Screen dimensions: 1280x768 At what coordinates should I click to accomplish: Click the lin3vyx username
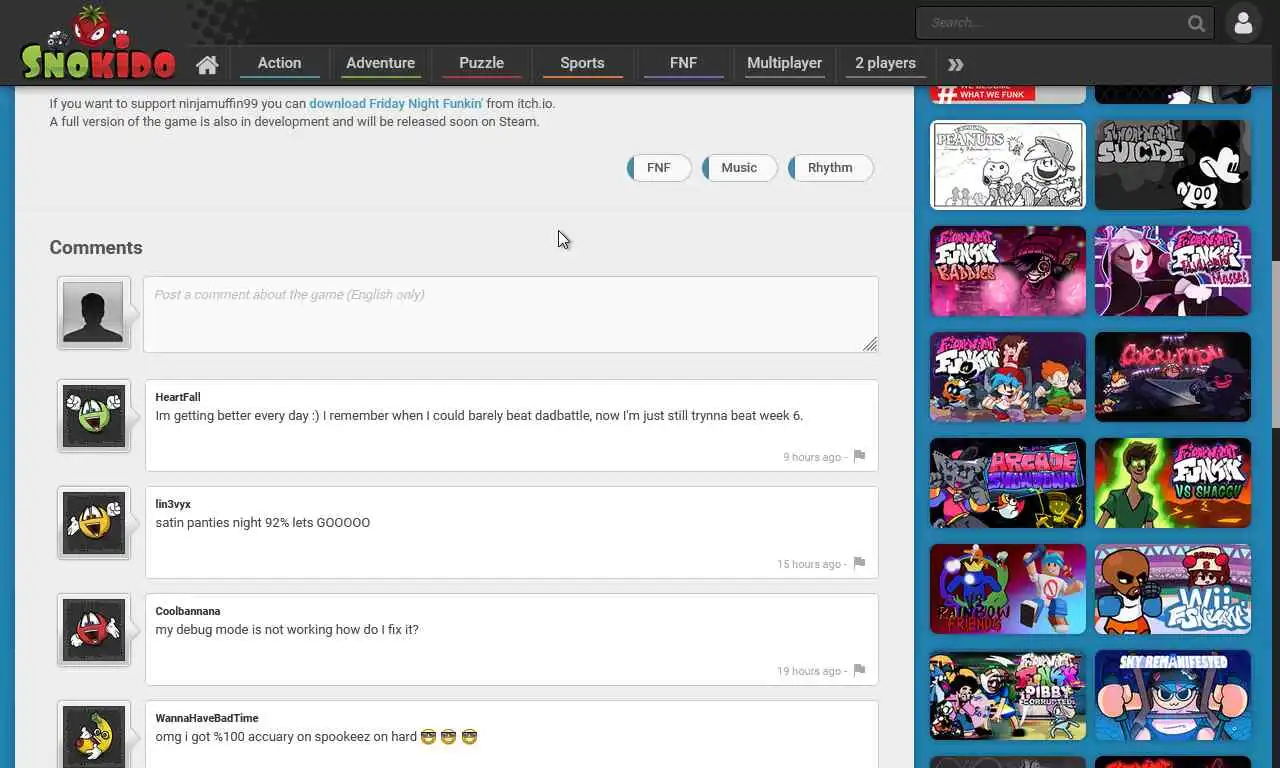[173, 504]
